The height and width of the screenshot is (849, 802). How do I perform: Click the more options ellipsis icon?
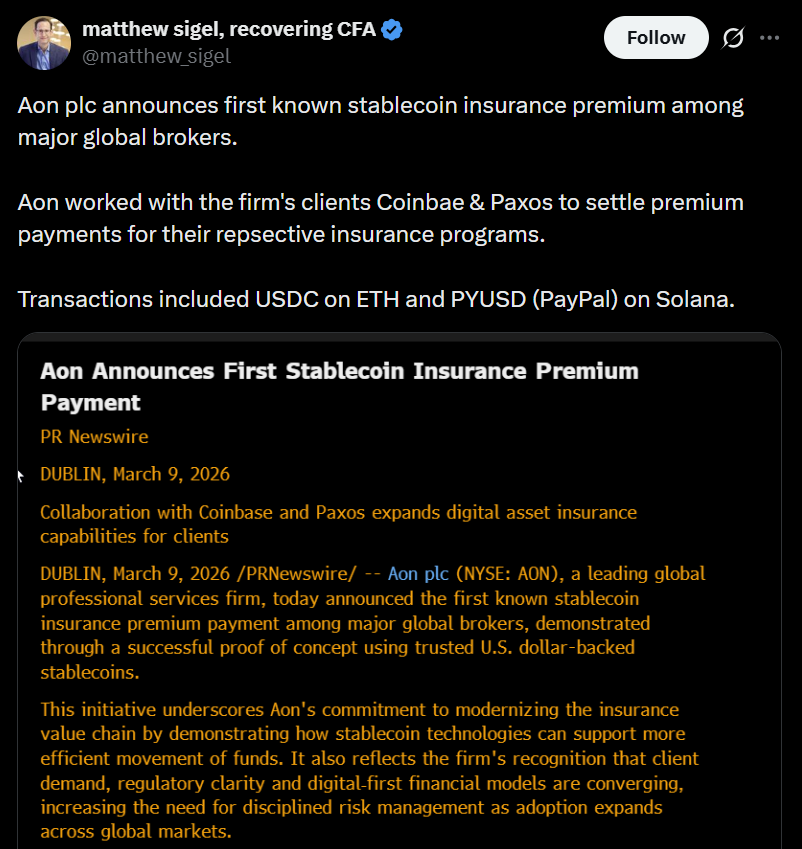(772, 37)
